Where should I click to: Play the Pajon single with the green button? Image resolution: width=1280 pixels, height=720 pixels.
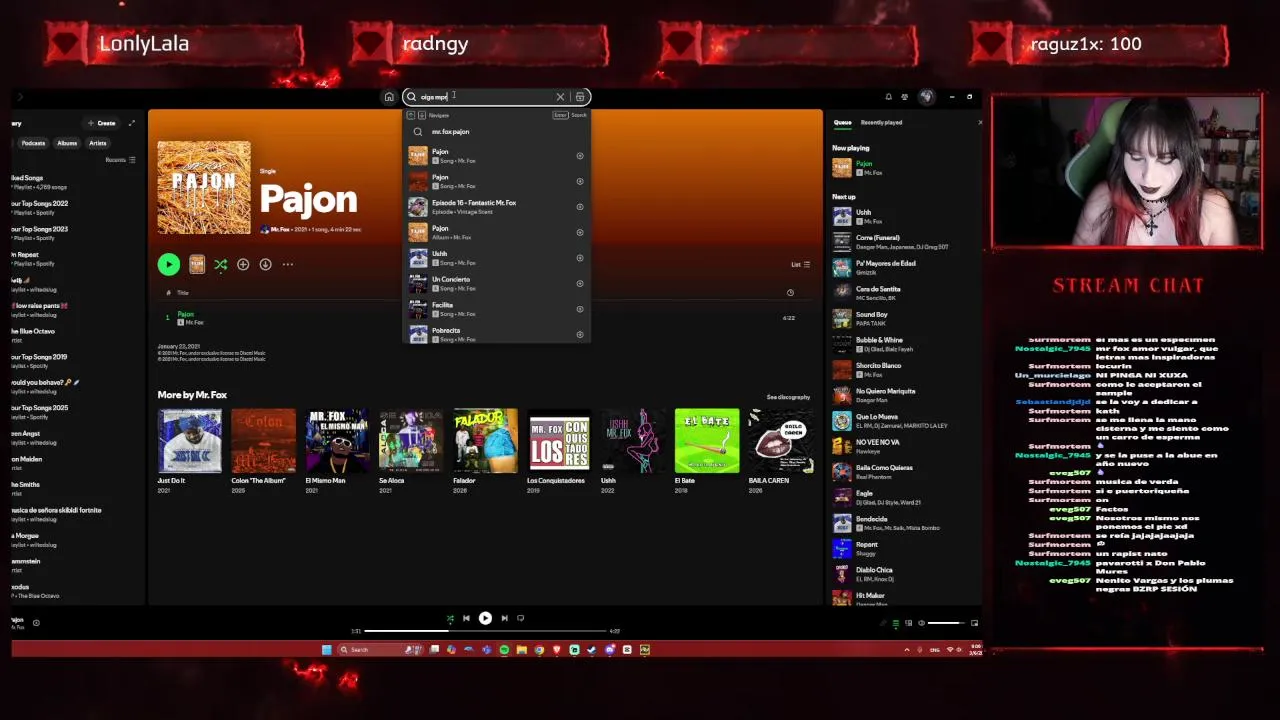click(x=168, y=264)
